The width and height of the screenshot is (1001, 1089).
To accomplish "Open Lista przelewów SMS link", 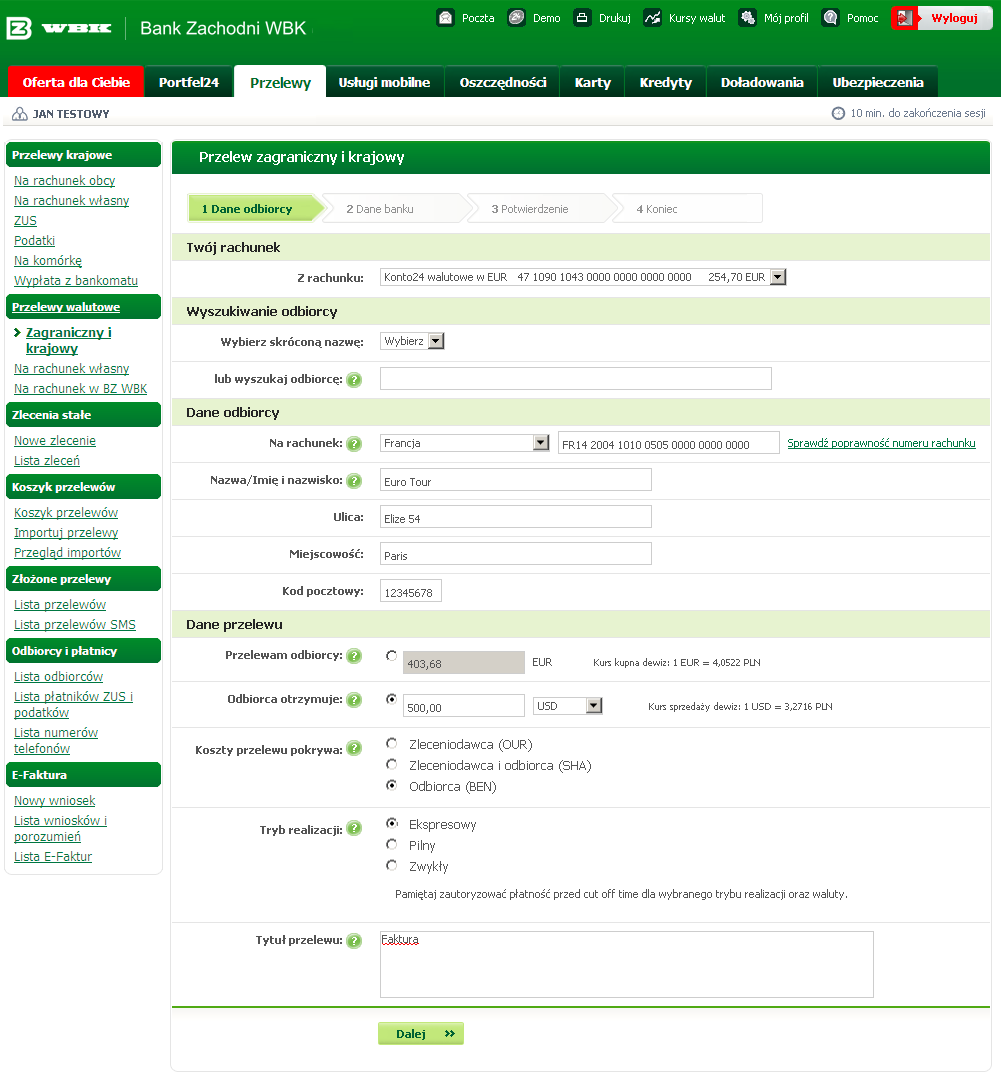I will coord(75,625).
